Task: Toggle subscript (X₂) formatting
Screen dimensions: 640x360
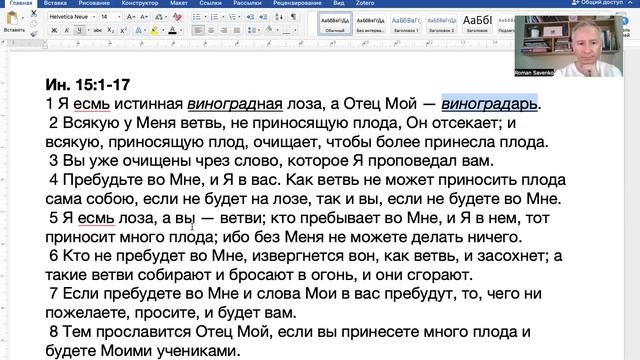Action: [x=111, y=30]
